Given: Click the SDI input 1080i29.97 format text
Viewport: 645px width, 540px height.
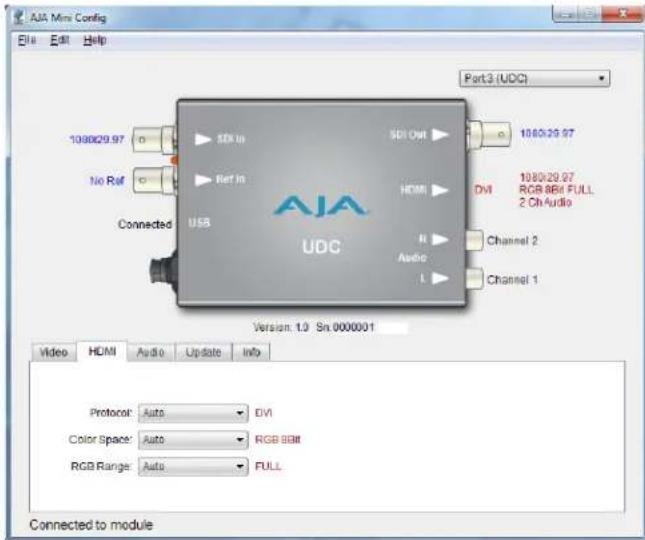Looking at the screenshot, I should 97,139.
